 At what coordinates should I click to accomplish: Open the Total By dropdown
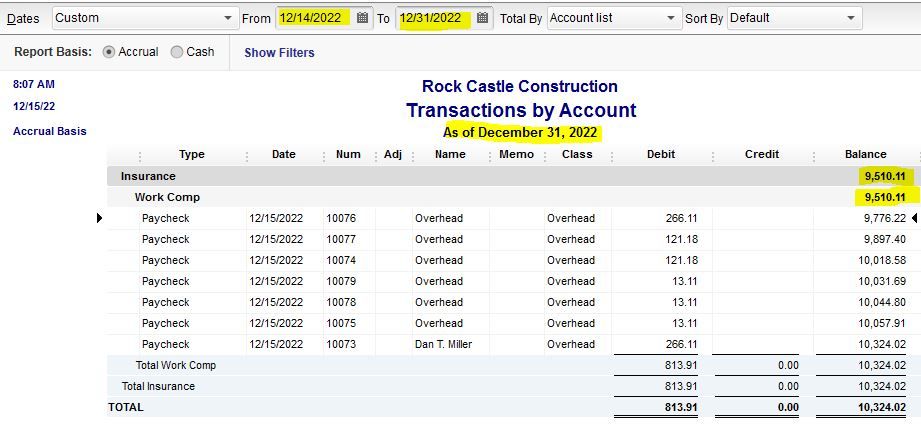point(670,18)
